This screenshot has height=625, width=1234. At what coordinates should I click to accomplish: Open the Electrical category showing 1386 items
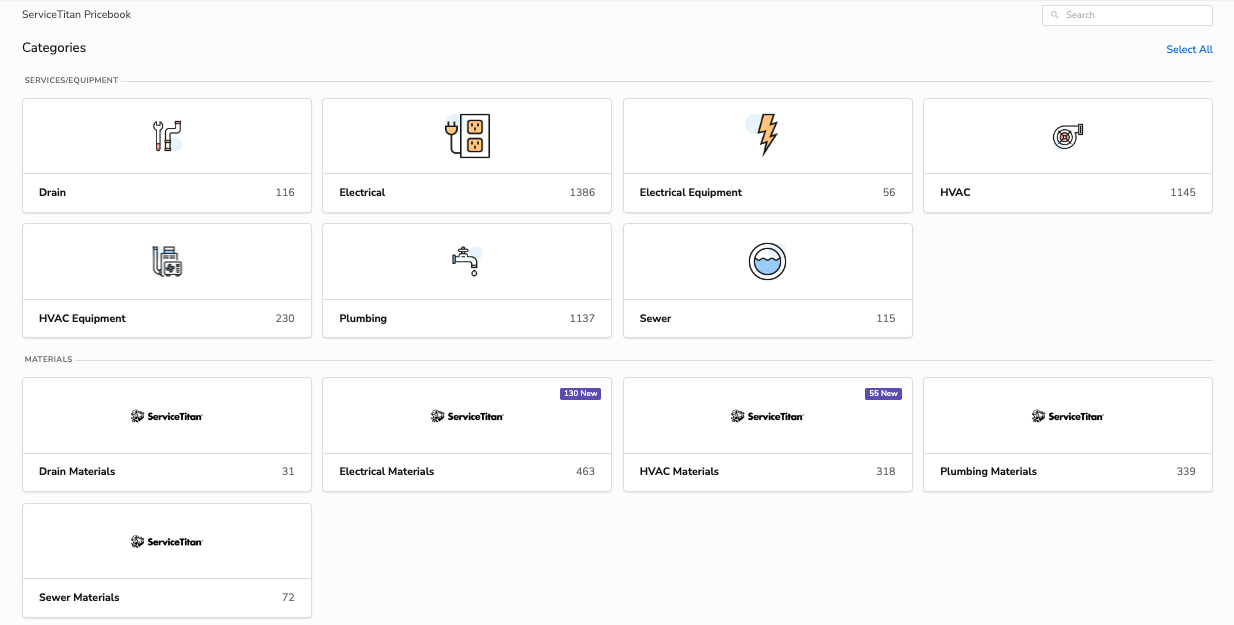coord(466,155)
